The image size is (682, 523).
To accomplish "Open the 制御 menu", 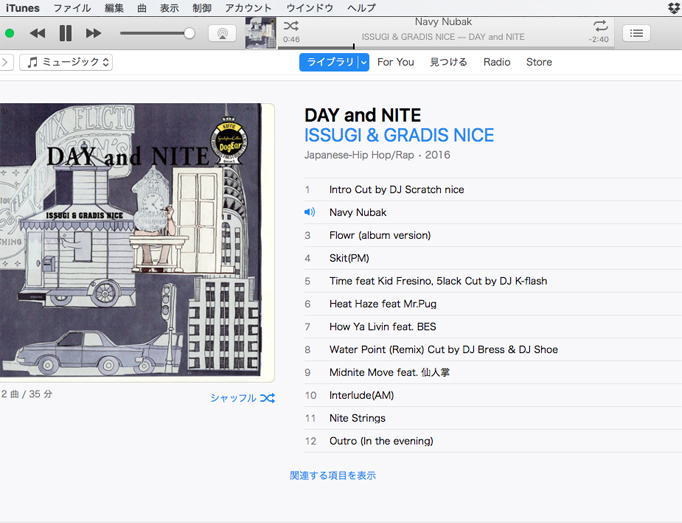I will coord(202,8).
